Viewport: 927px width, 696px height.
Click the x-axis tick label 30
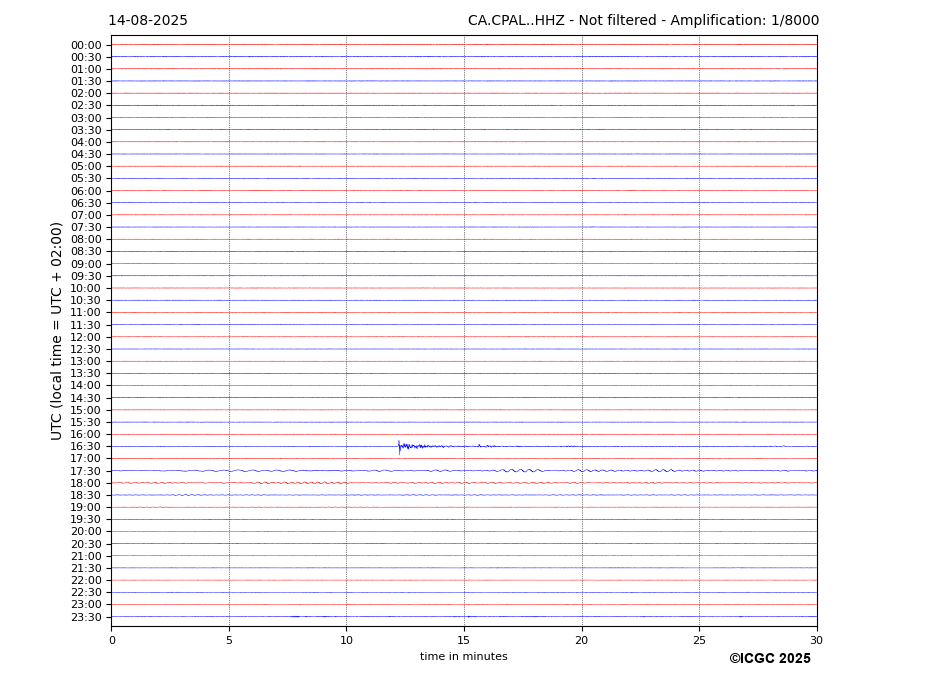click(816, 641)
